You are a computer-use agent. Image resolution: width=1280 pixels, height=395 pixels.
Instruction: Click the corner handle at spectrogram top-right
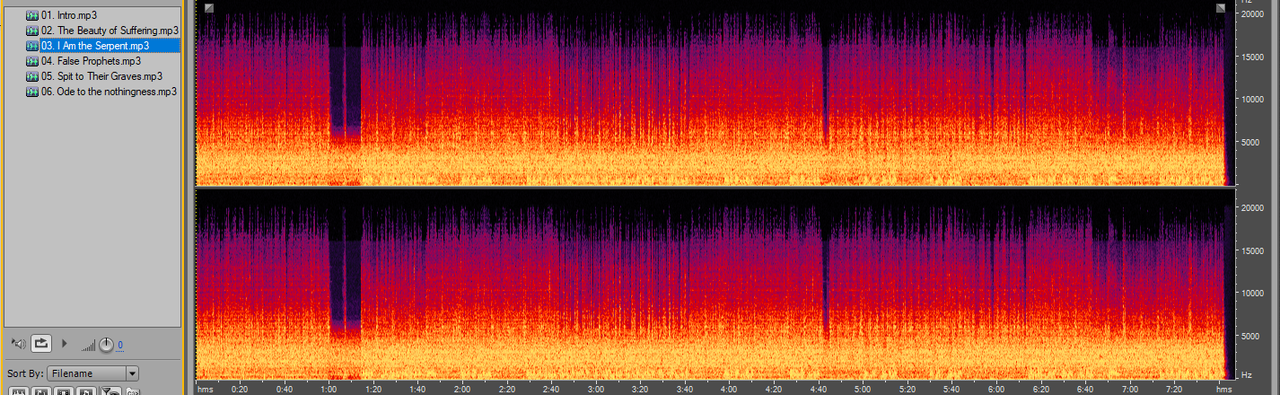point(1221,8)
